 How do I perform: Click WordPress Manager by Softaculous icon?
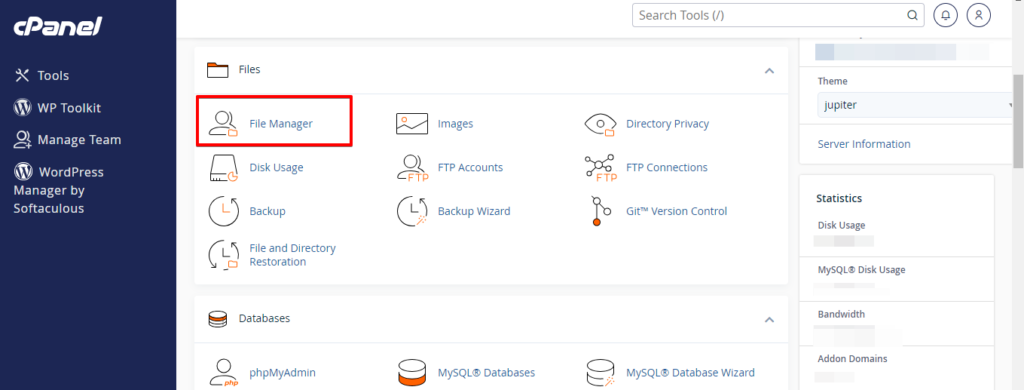tap(23, 172)
